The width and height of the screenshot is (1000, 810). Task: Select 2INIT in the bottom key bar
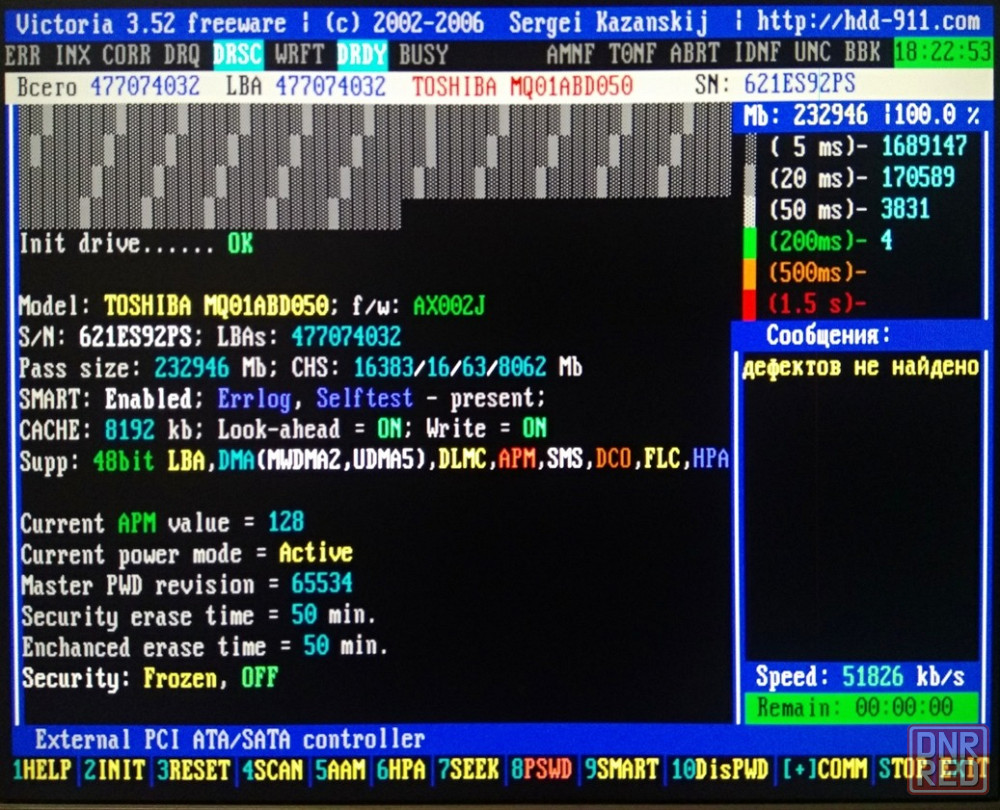113,770
